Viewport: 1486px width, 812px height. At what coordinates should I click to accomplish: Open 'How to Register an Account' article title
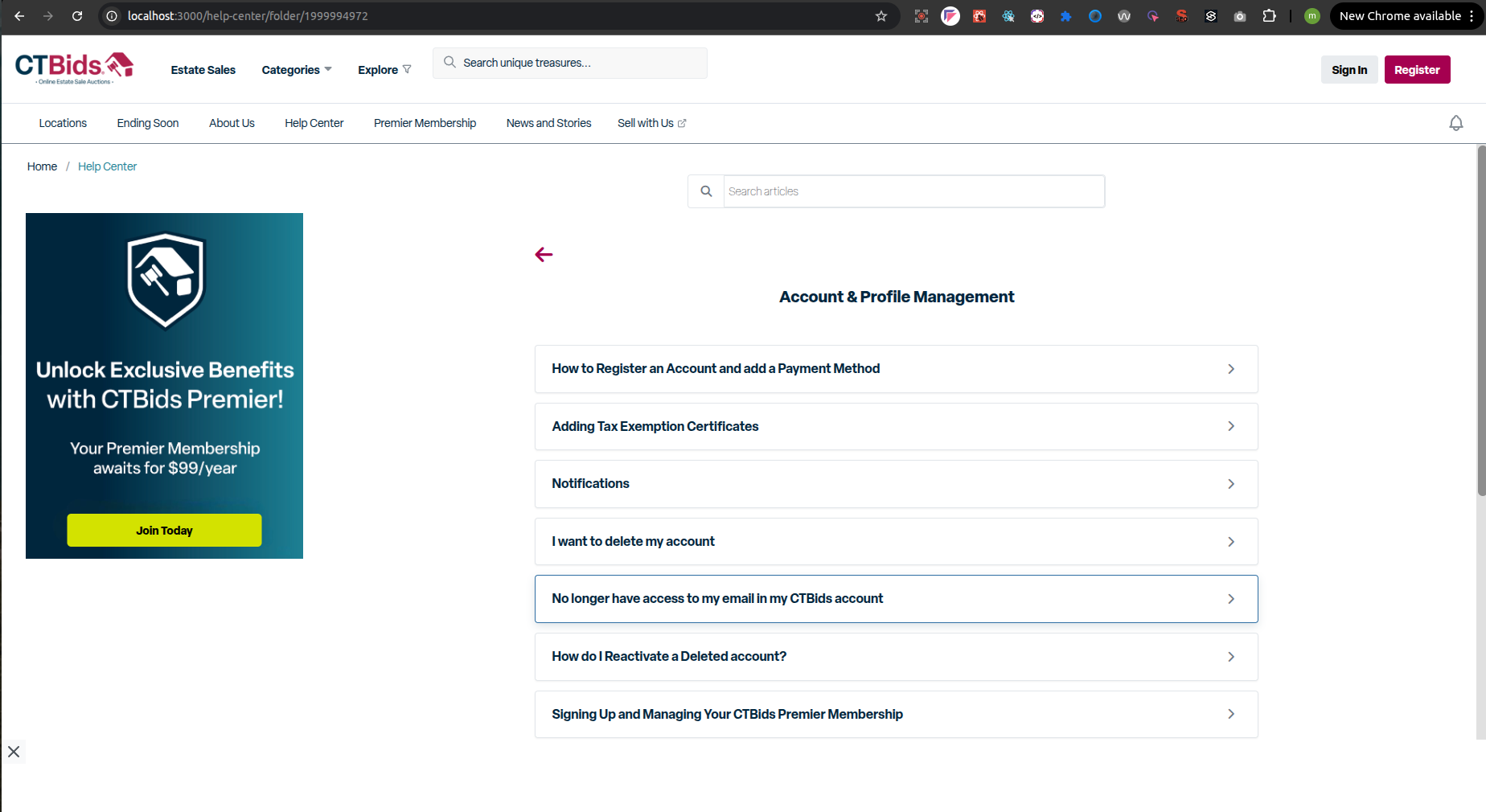pyautogui.click(x=716, y=369)
